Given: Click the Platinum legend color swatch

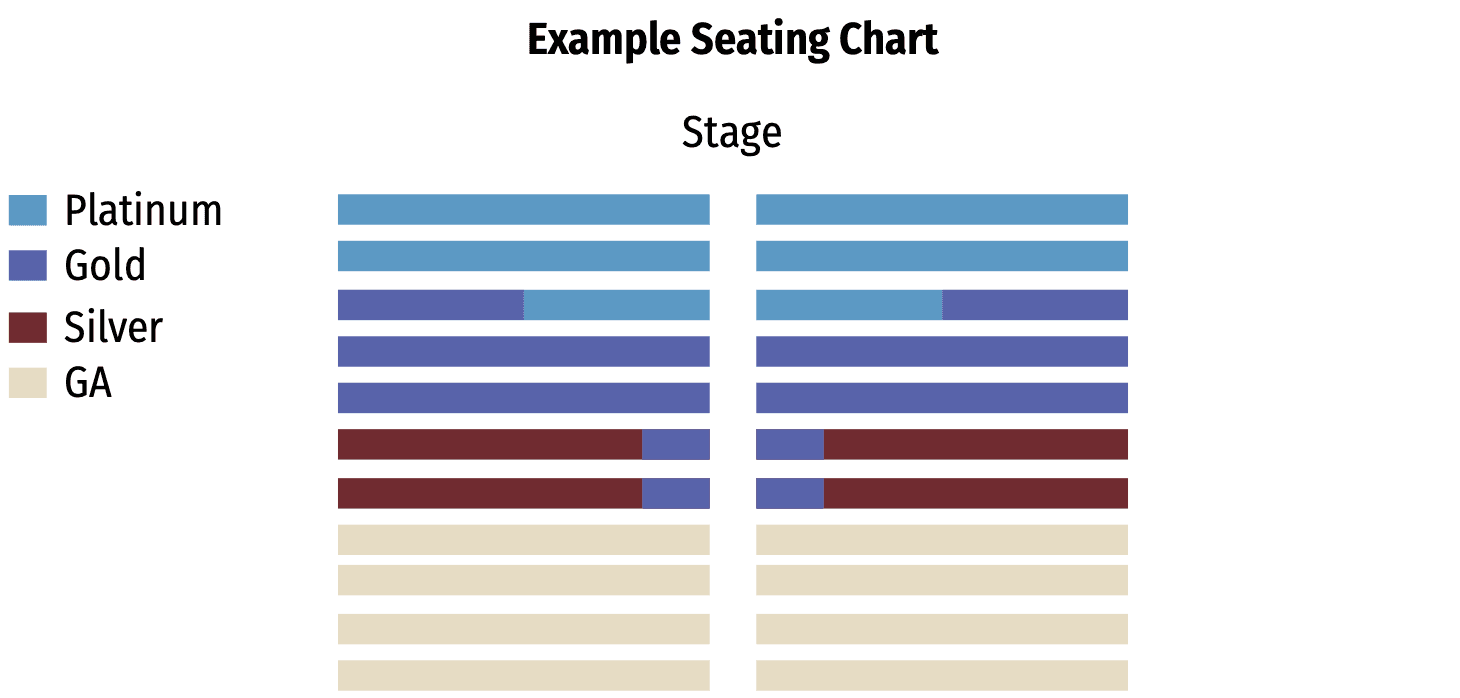Looking at the screenshot, I should coord(28,211).
